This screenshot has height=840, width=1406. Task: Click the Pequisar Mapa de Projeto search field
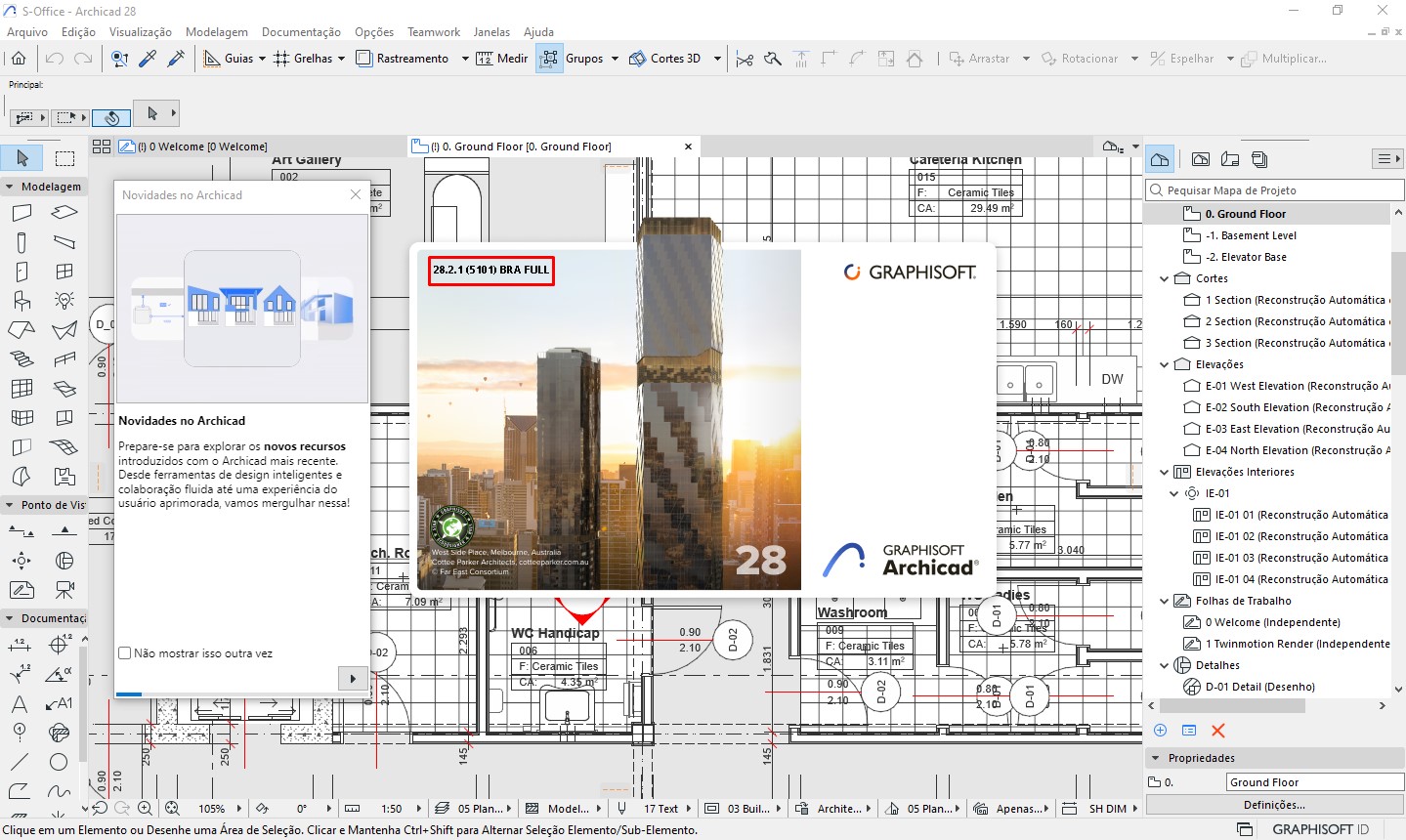pyautogui.click(x=1274, y=190)
